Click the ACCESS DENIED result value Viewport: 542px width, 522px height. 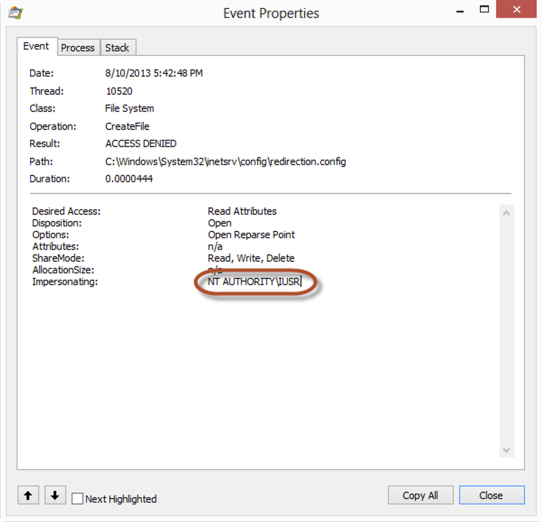click(x=141, y=143)
